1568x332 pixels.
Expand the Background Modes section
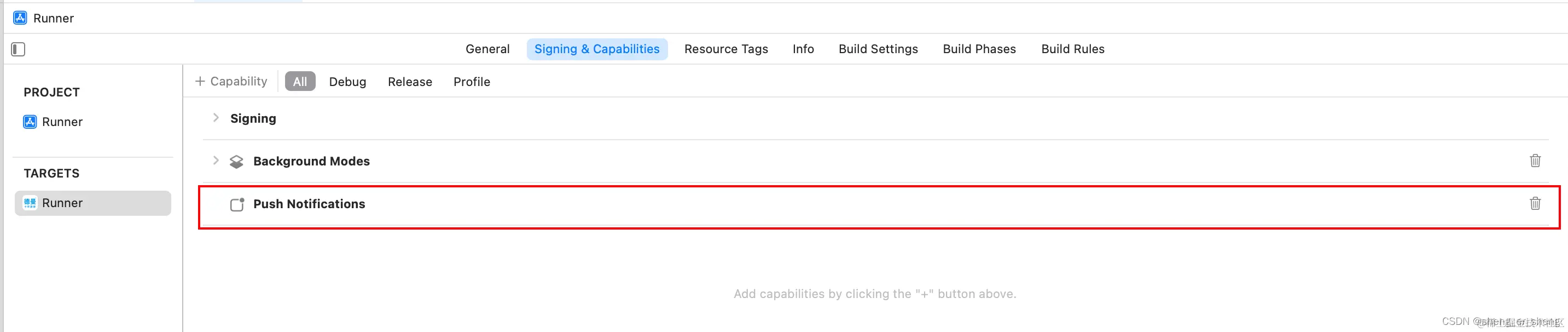pos(216,161)
